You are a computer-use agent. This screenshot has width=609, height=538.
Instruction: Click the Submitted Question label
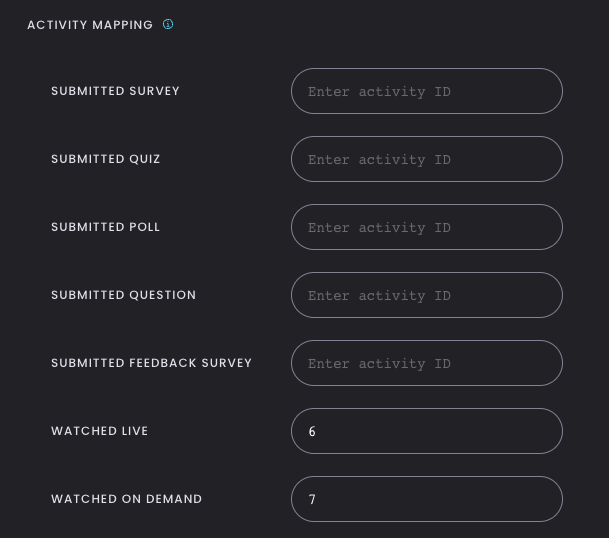coord(124,295)
